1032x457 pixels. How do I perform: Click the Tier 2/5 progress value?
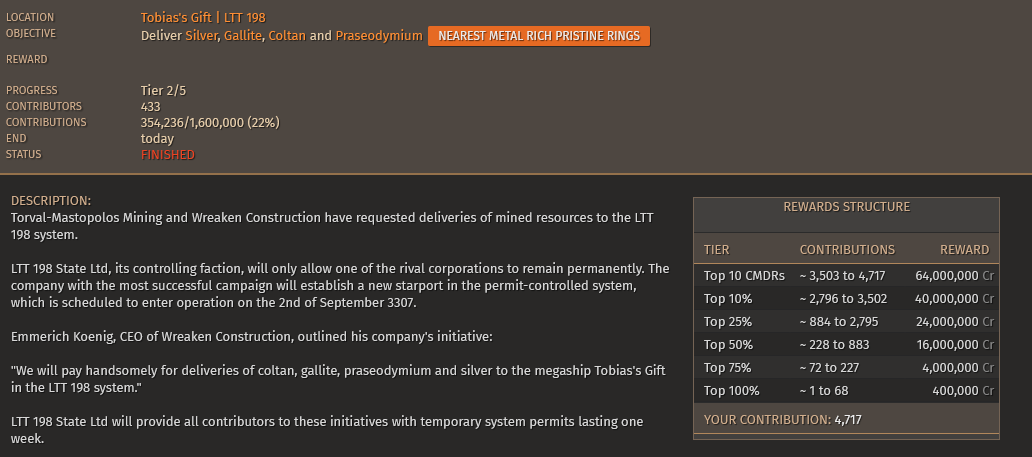coord(163,91)
